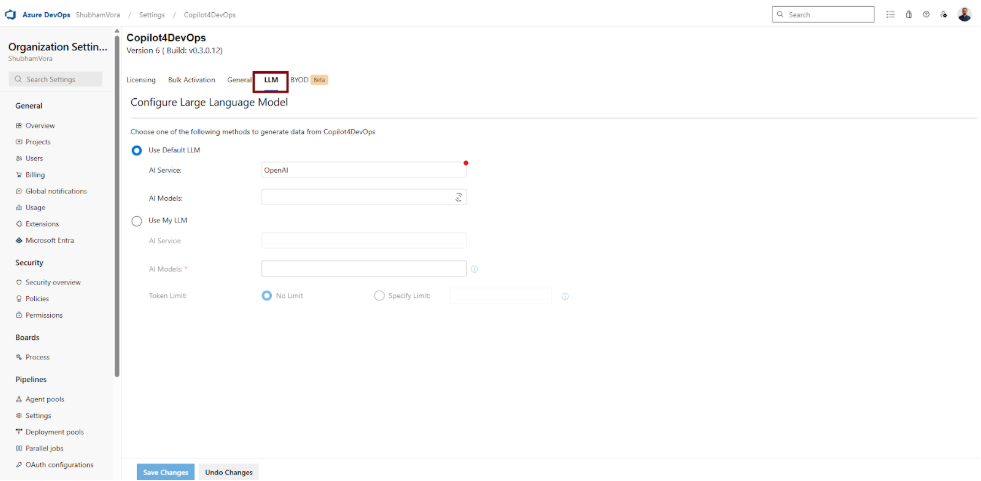The height and width of the screenshot is (481, 981).
Task: Click the help question mark icon
Action: pos(926,15)
